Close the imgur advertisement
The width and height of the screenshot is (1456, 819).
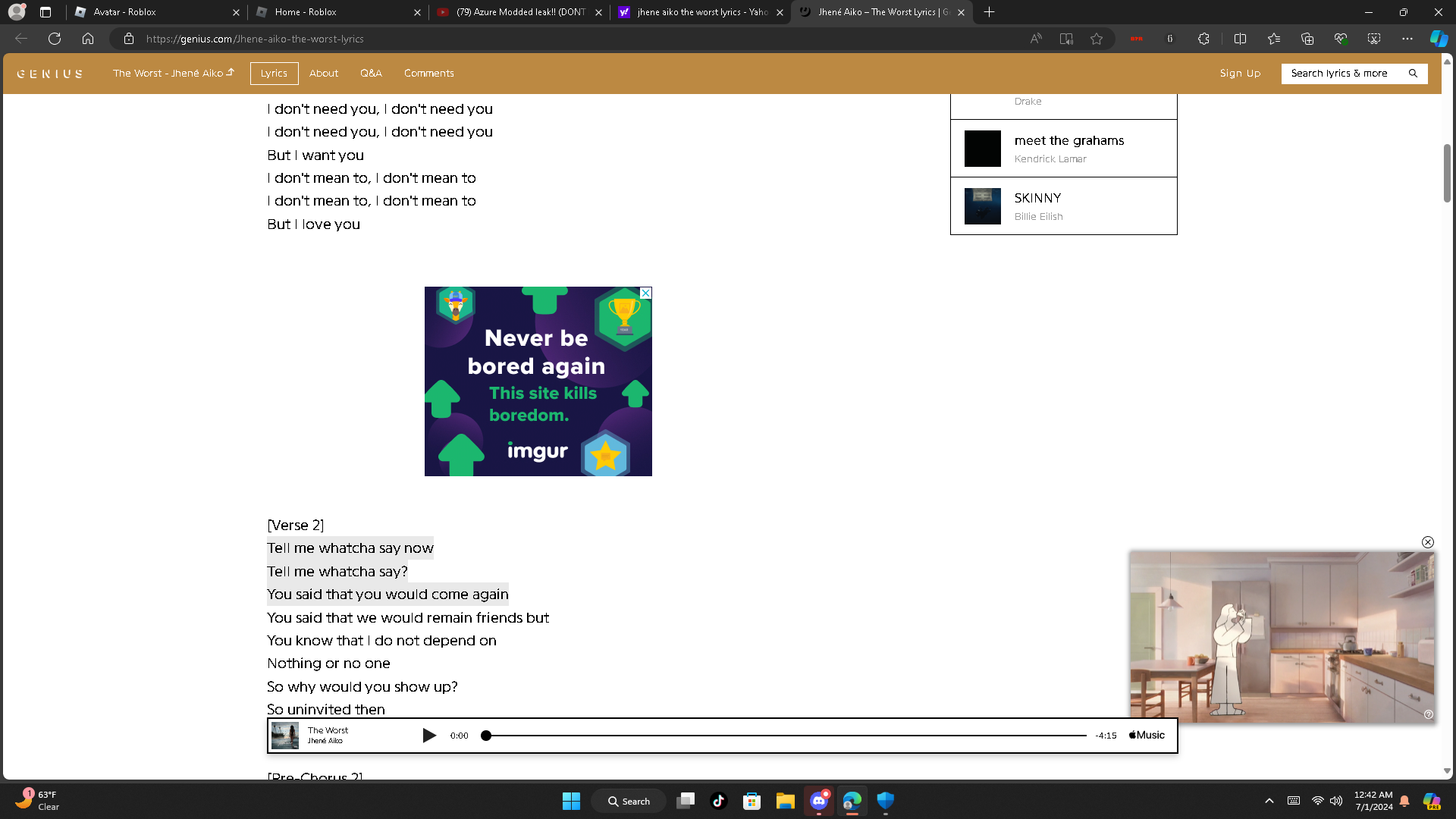click(645, 293)
